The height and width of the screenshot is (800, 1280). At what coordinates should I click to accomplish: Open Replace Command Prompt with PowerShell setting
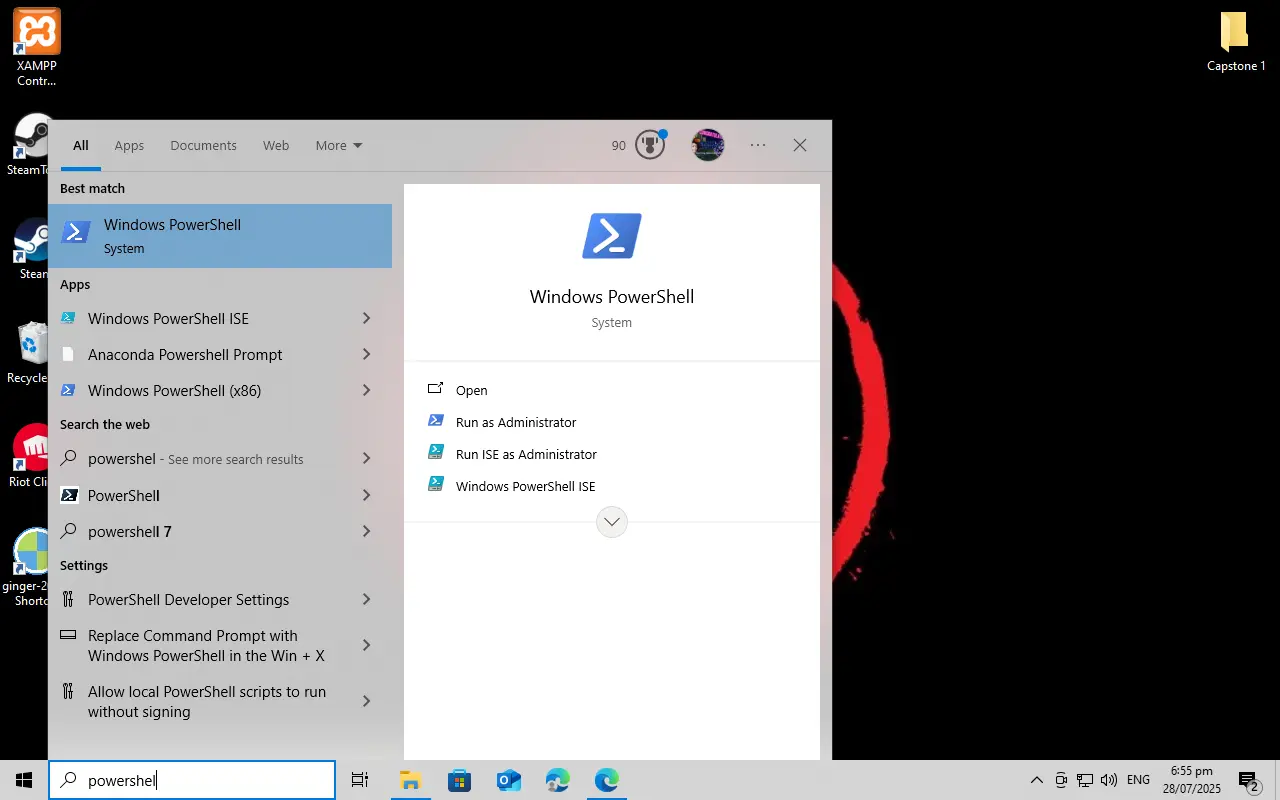click(x=196, y=645)
